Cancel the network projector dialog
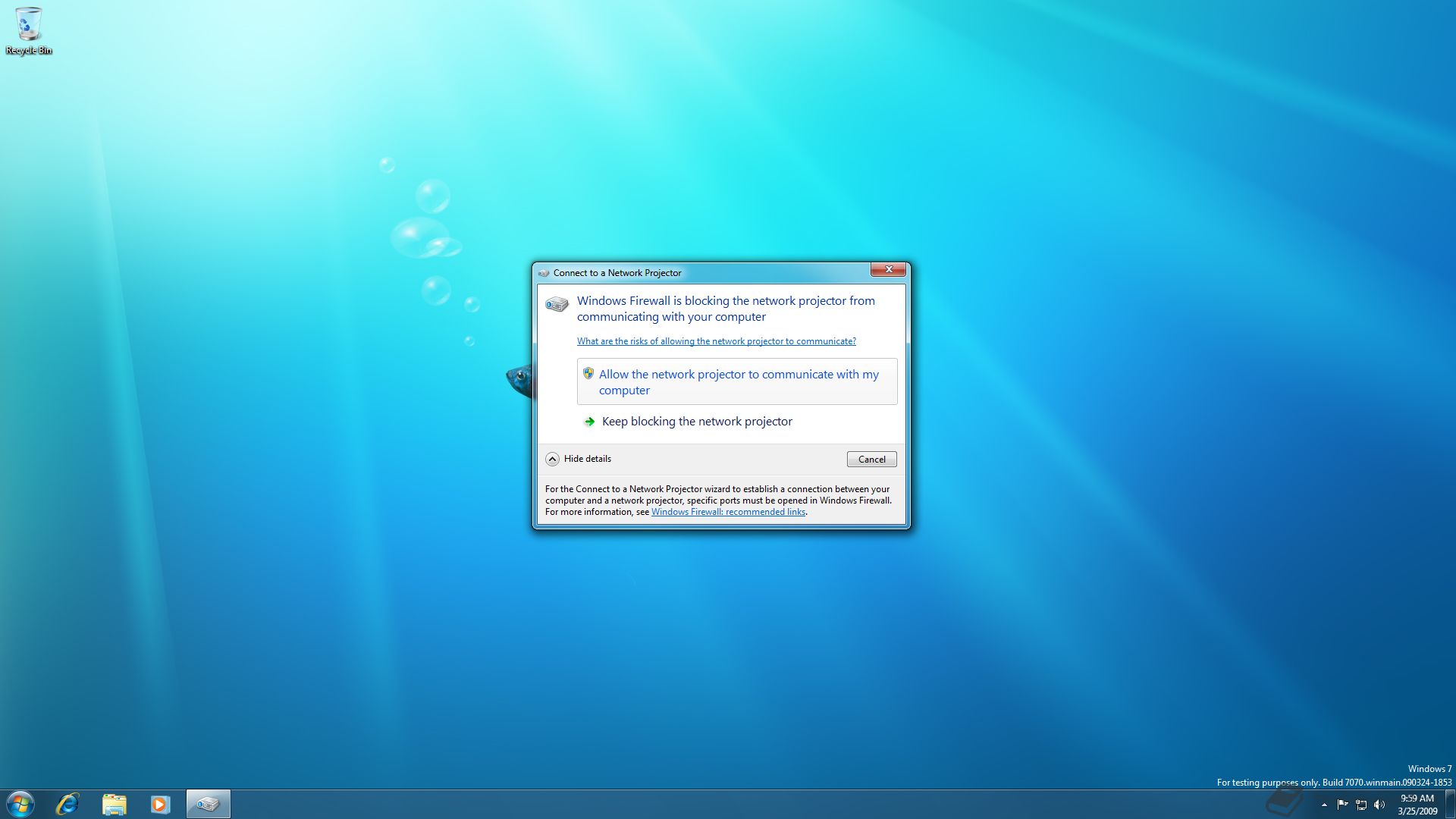The image size is (1456, 819). (871, 459)
